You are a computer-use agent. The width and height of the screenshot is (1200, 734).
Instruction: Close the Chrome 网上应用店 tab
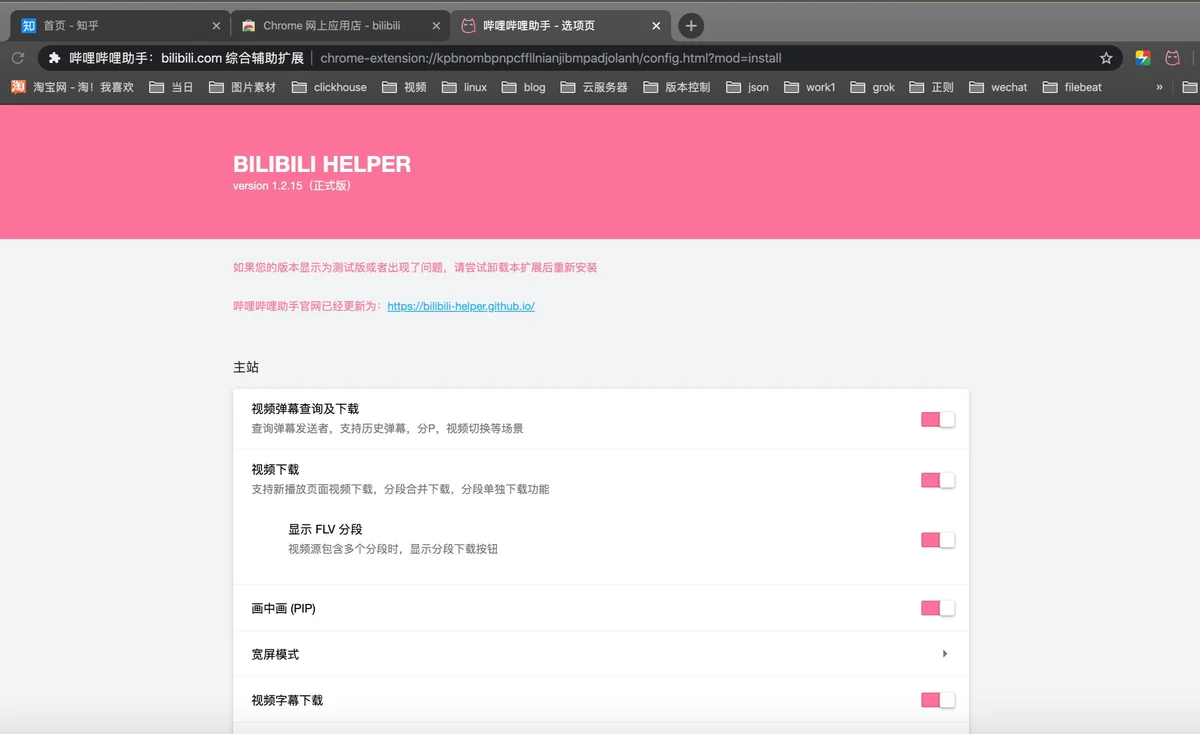435,26
